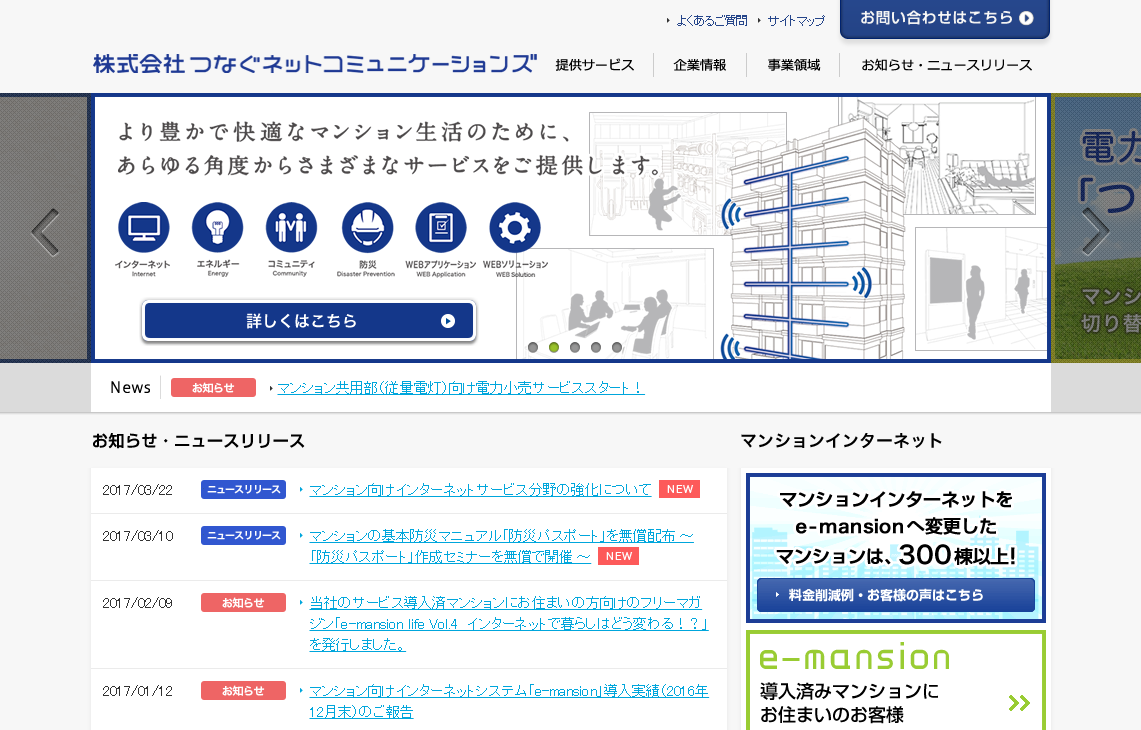Open the よくあるご質問 link

(x=711, y=20)
